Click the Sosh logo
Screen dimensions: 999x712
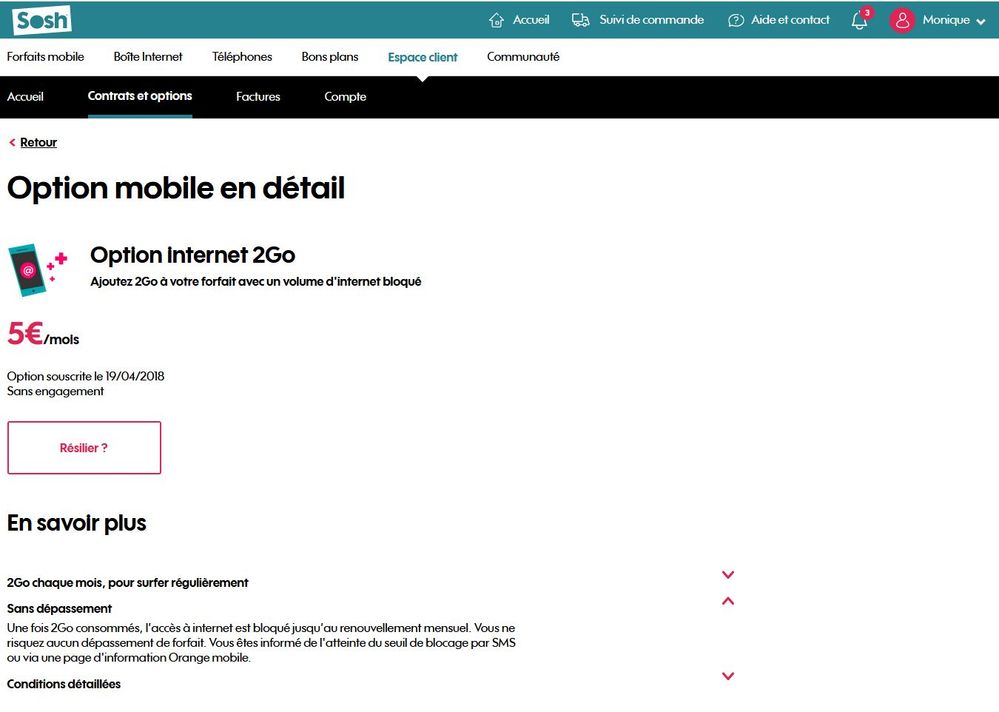point(42,20)
